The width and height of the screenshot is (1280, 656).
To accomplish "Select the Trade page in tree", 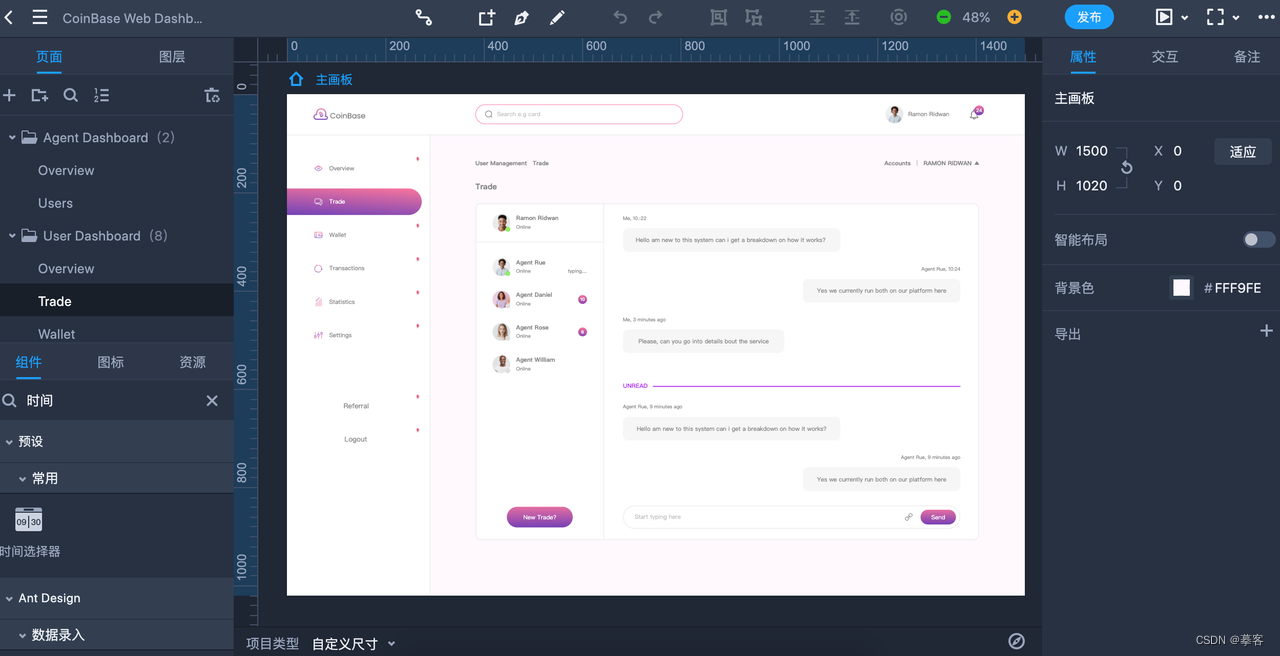I will point(55,301).
